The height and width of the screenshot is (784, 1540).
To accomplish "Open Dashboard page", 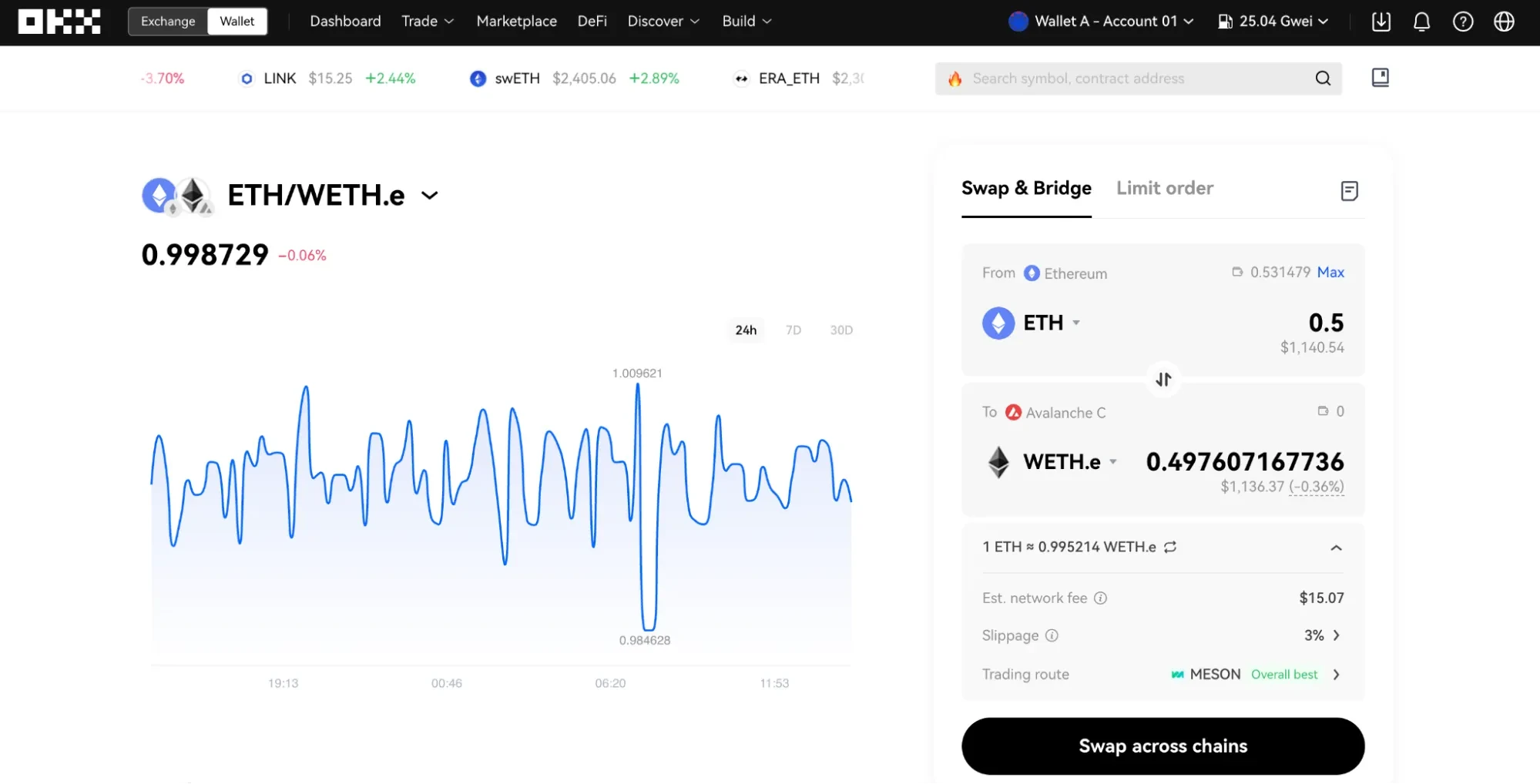I will pyautogui.click(x=345, y=22).
